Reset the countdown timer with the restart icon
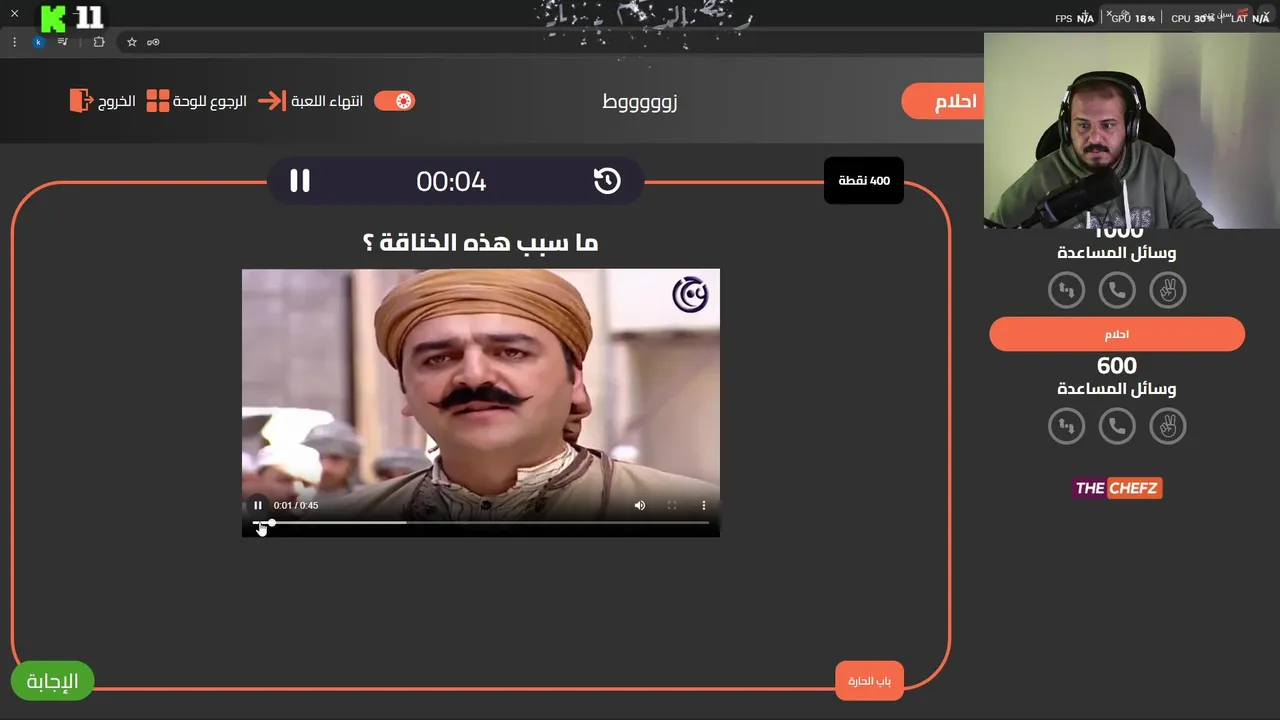Image resolution: width=1280 pixels, height=720 pixels. 607,181
